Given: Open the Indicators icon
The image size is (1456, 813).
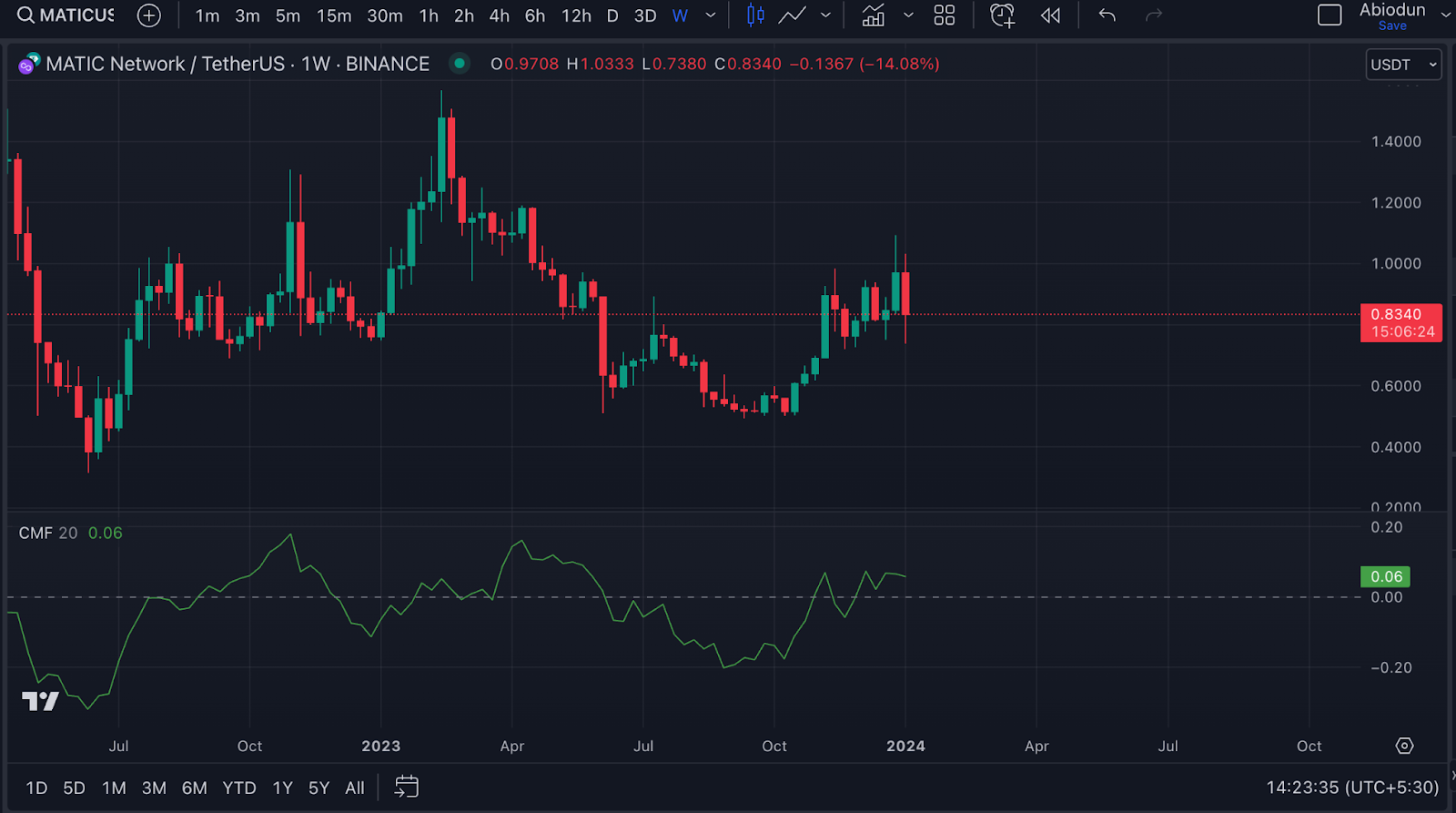Looking at the screenshot, I should (874, 15).
